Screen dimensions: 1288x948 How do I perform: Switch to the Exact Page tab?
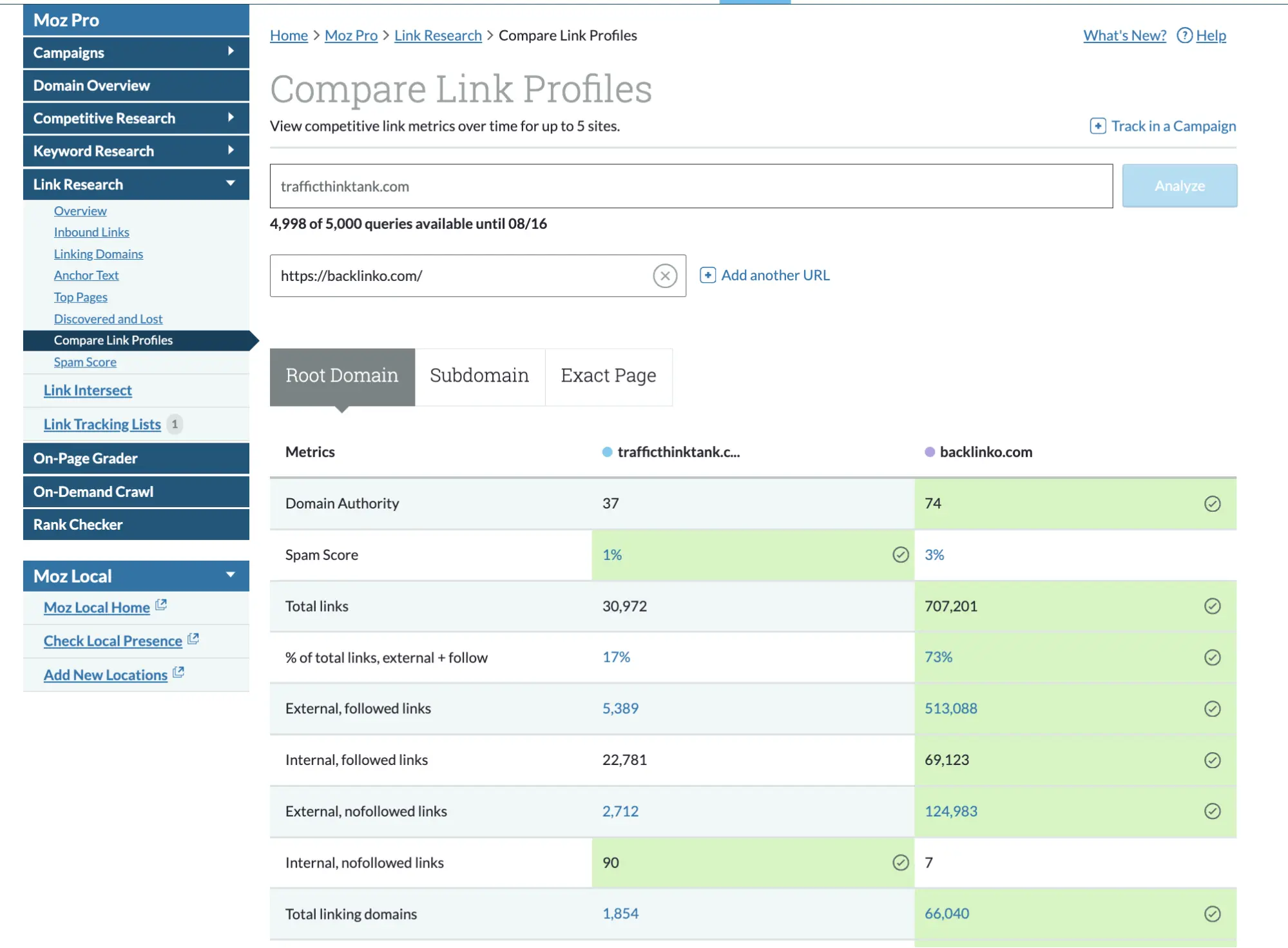click(608, 376)
